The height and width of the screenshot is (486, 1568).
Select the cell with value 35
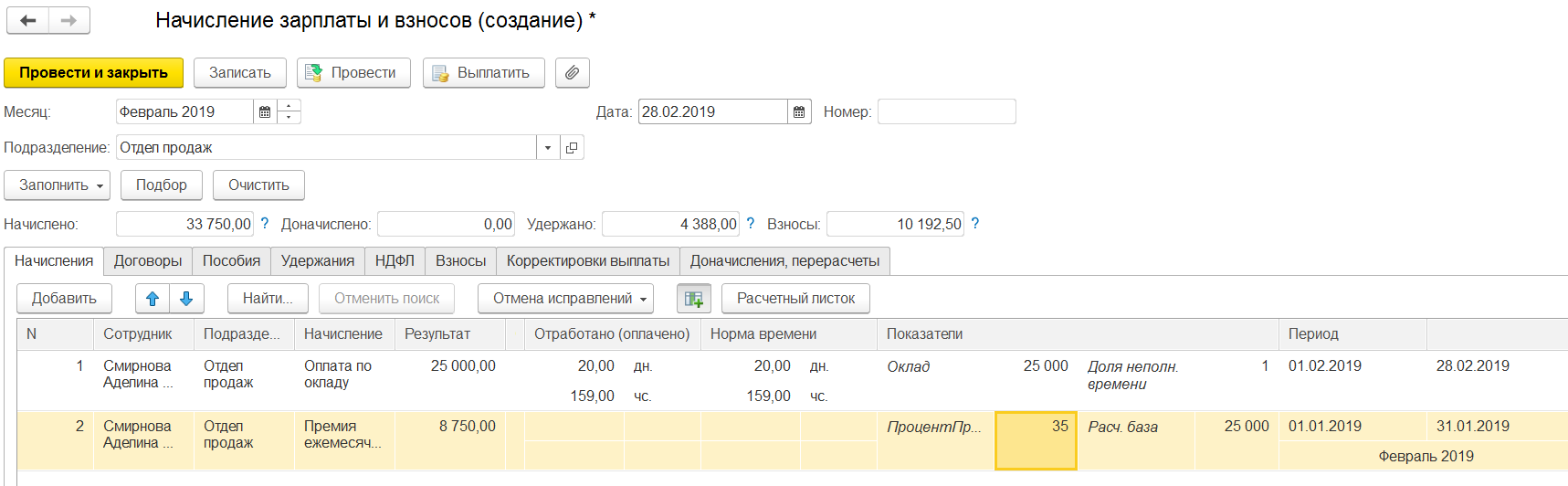tap(1036, 440)
